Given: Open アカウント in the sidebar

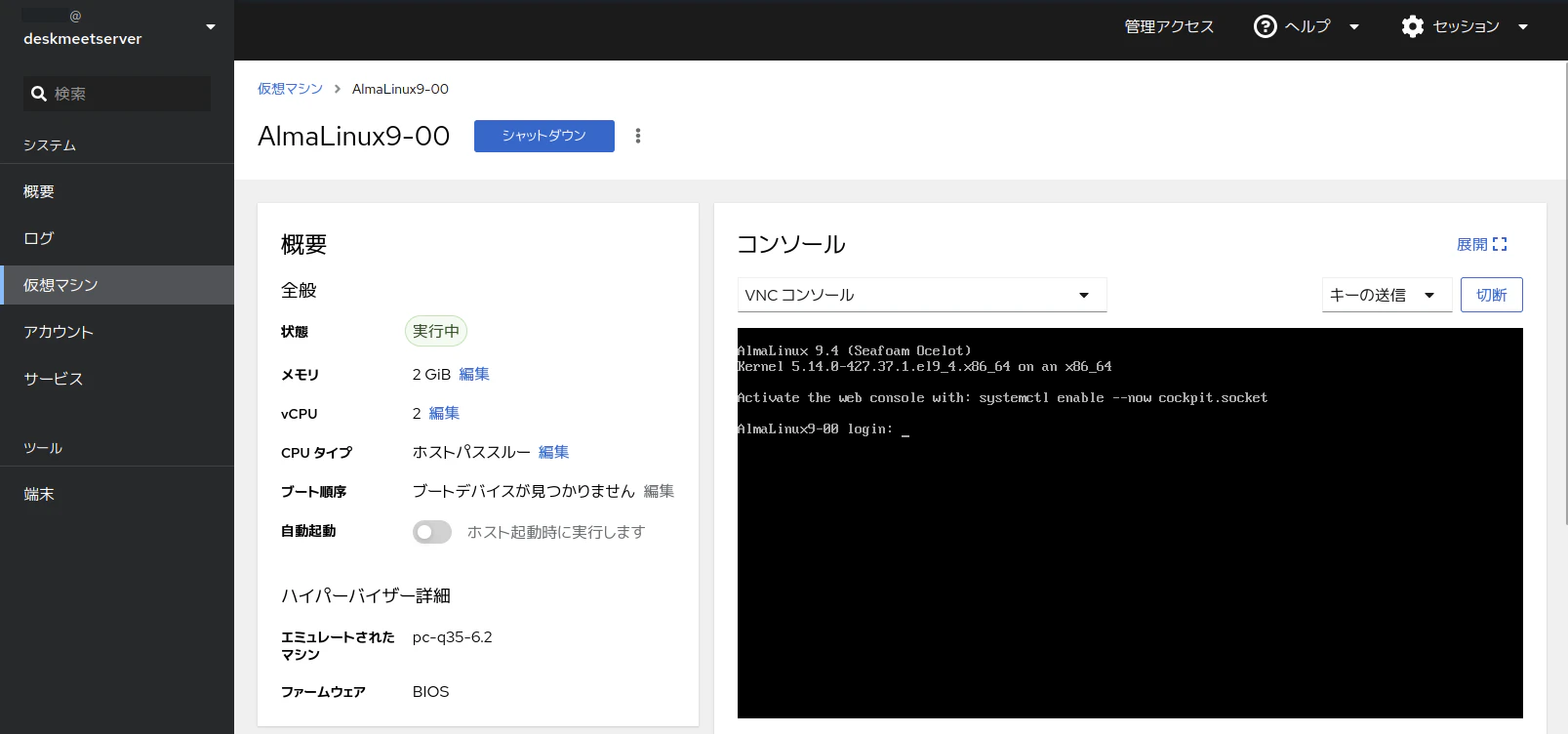Looking at the screenshot, I should pyautogui.click(x=117, y=332).
